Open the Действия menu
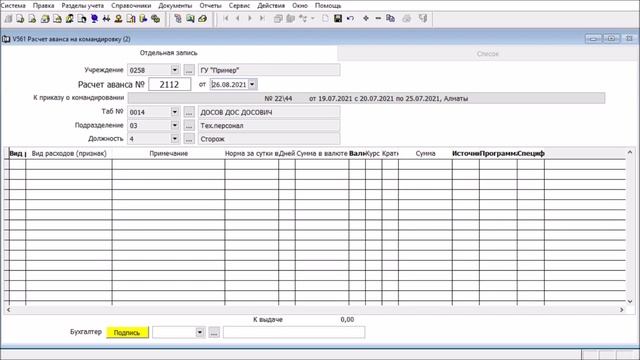The image size is (640, 360). (x=271, y=5)
